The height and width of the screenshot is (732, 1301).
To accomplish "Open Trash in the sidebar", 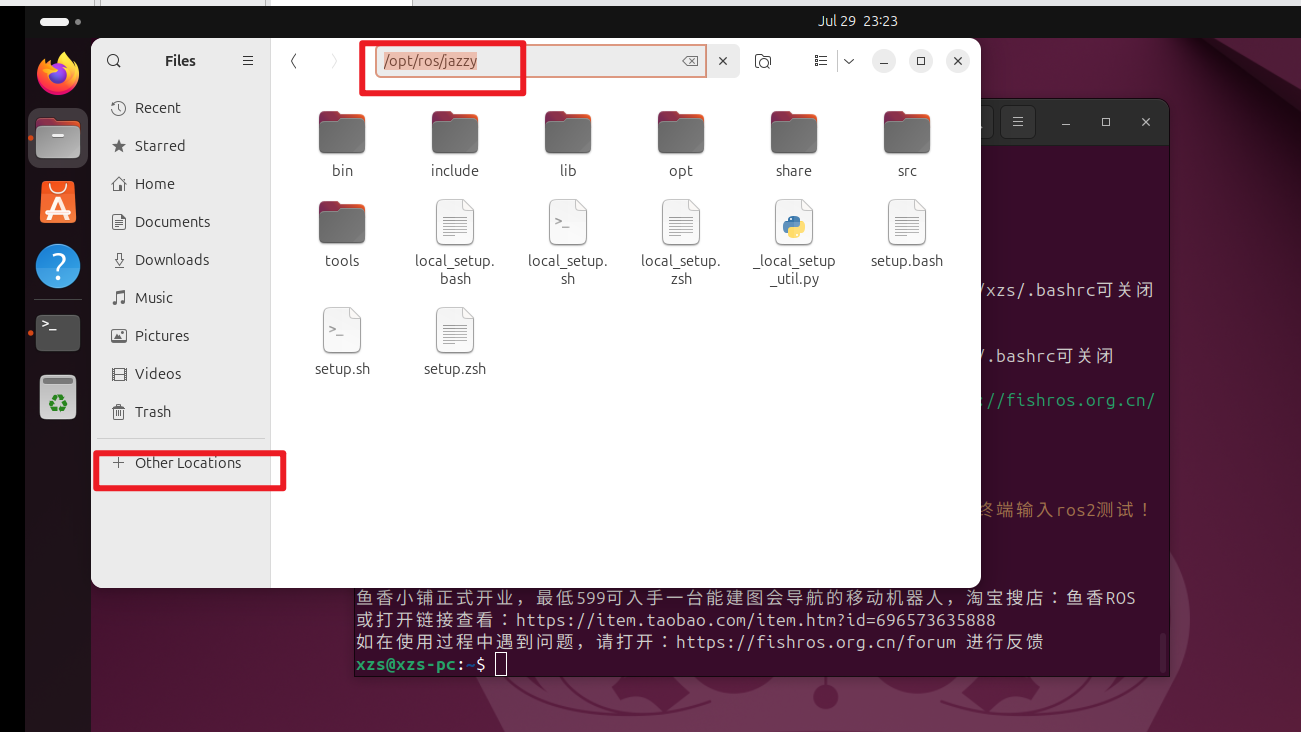I will [x=180, y=412].
